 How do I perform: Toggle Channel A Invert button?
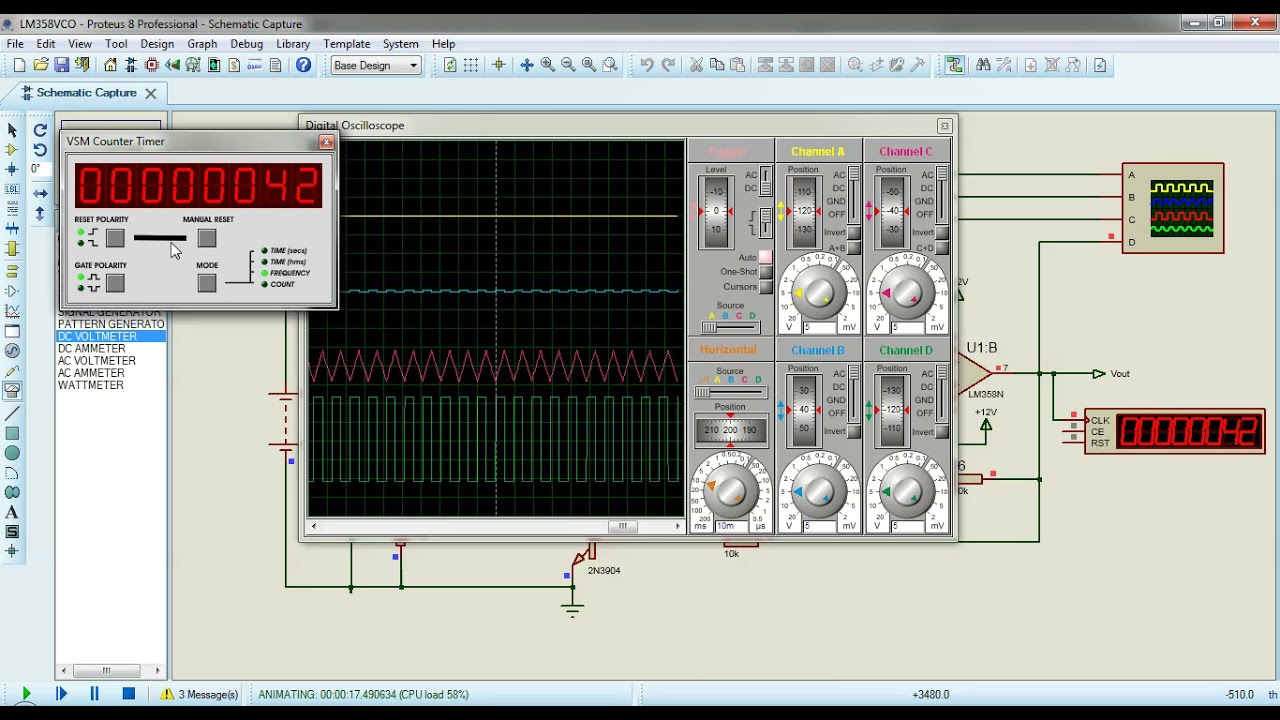click(853, 232)
